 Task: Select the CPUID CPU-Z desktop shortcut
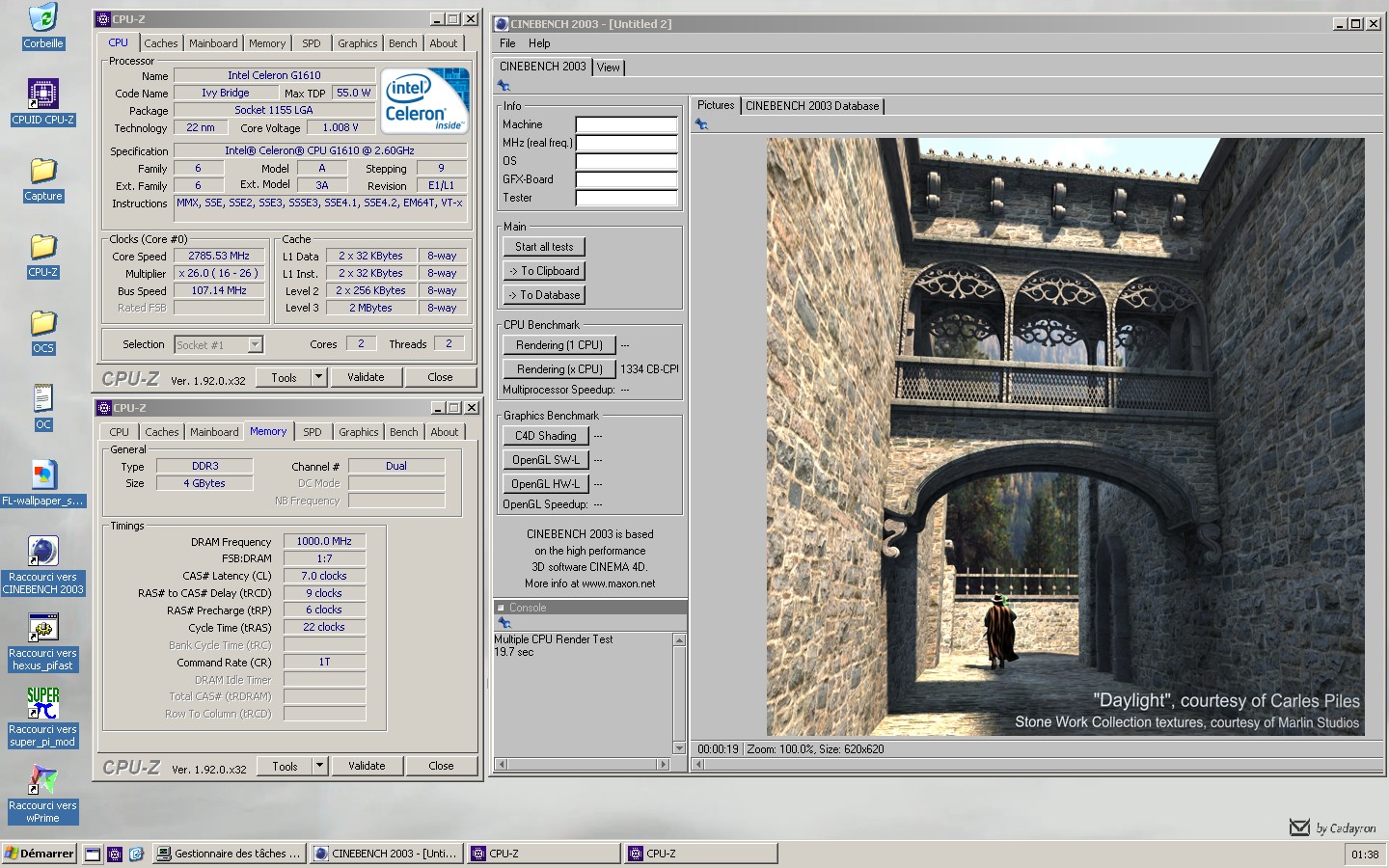pyautogui.click(x=42, y=95)
